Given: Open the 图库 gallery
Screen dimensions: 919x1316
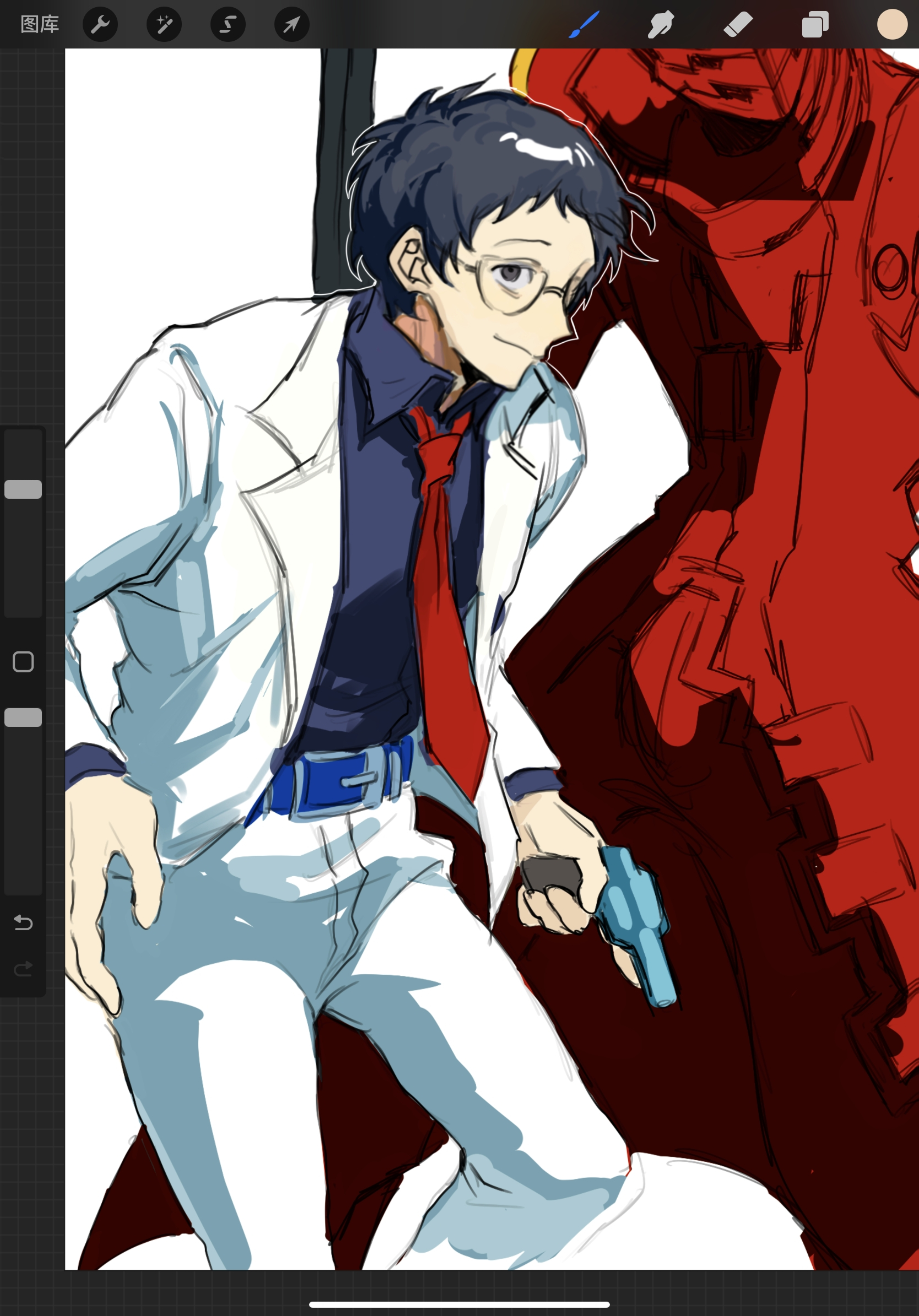Looking at the screenshot, I should click(x=40, y=25).
